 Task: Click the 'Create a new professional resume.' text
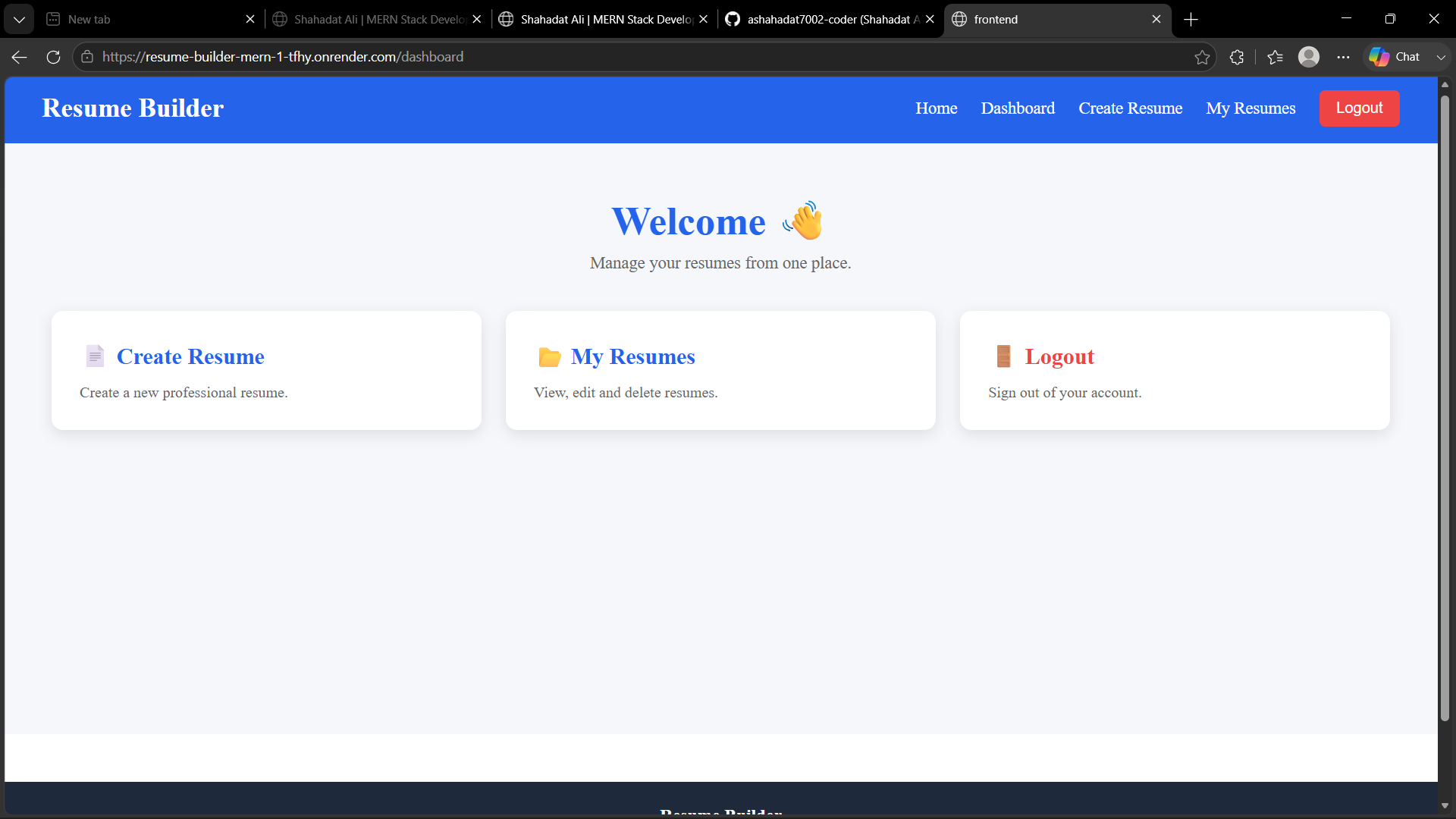[x=184, y=393]
